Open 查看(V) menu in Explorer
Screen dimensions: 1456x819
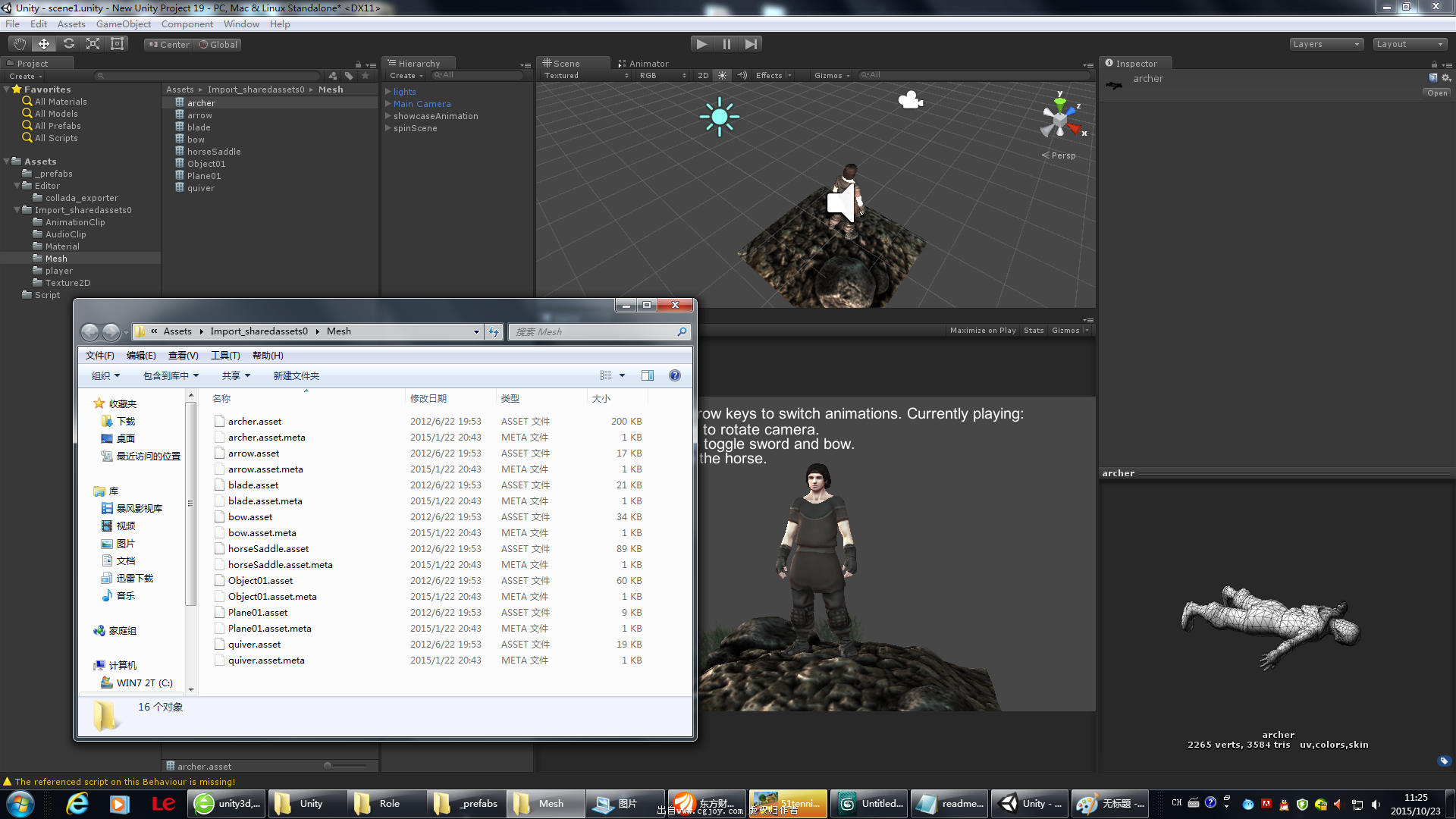(x=183, y=356)
